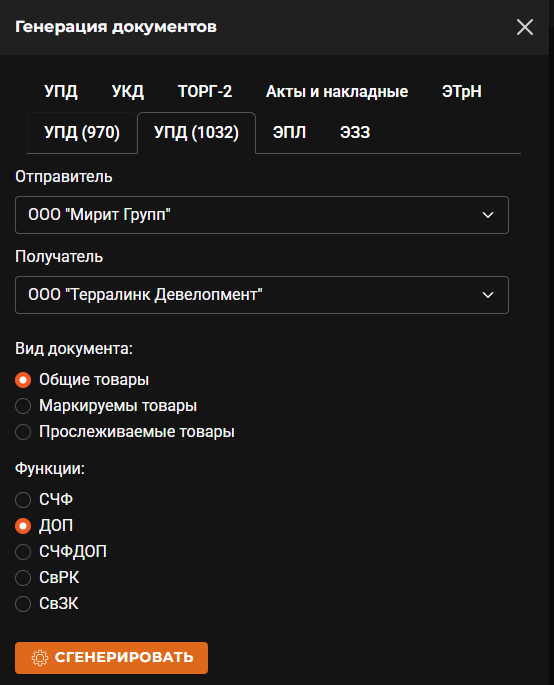The width and height of the screenshot is (554, 685).
Task: Open the ООО "Мирит Групп" combo box
Action: click(x=262, y=215)
